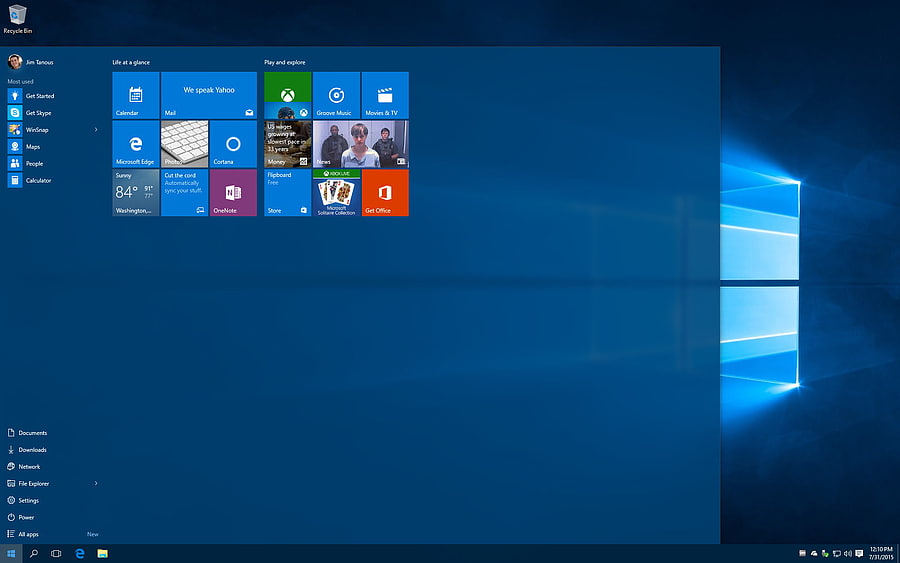Click the 'Life at a glance' group header
Viewport: 900px width, 563px height.
coord(131,63)
